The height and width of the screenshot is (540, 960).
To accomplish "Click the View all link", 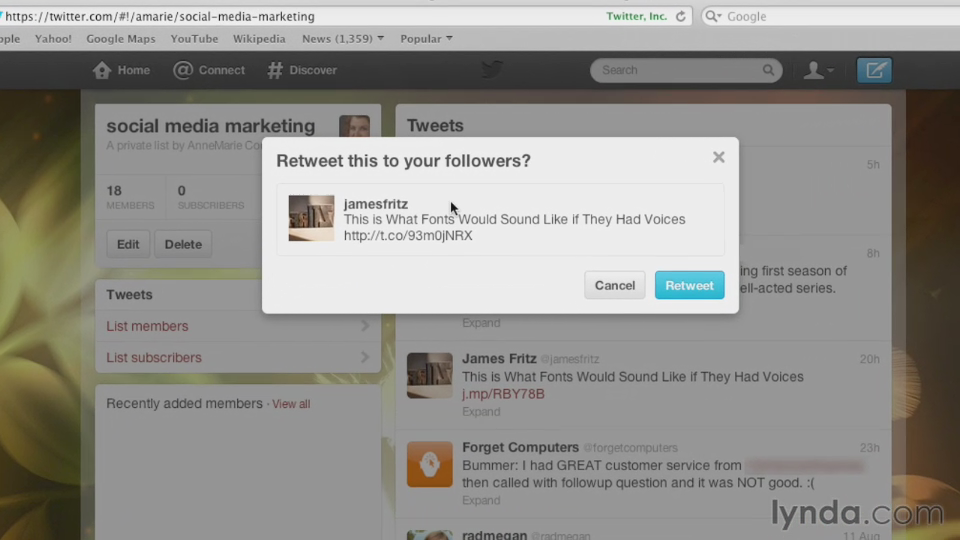I will click(x=291, y=404).
